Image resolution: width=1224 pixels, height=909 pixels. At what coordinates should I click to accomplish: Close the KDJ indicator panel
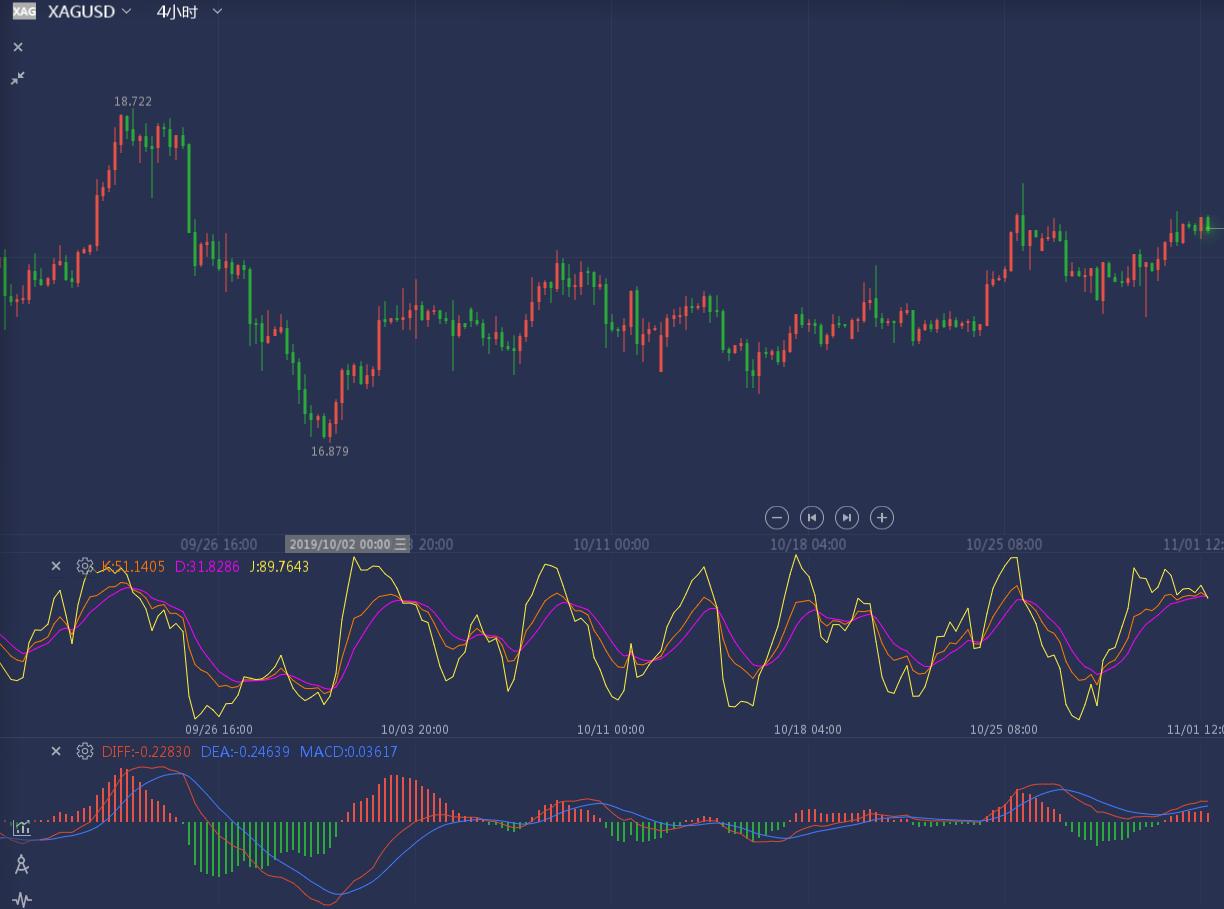[56, 566]
